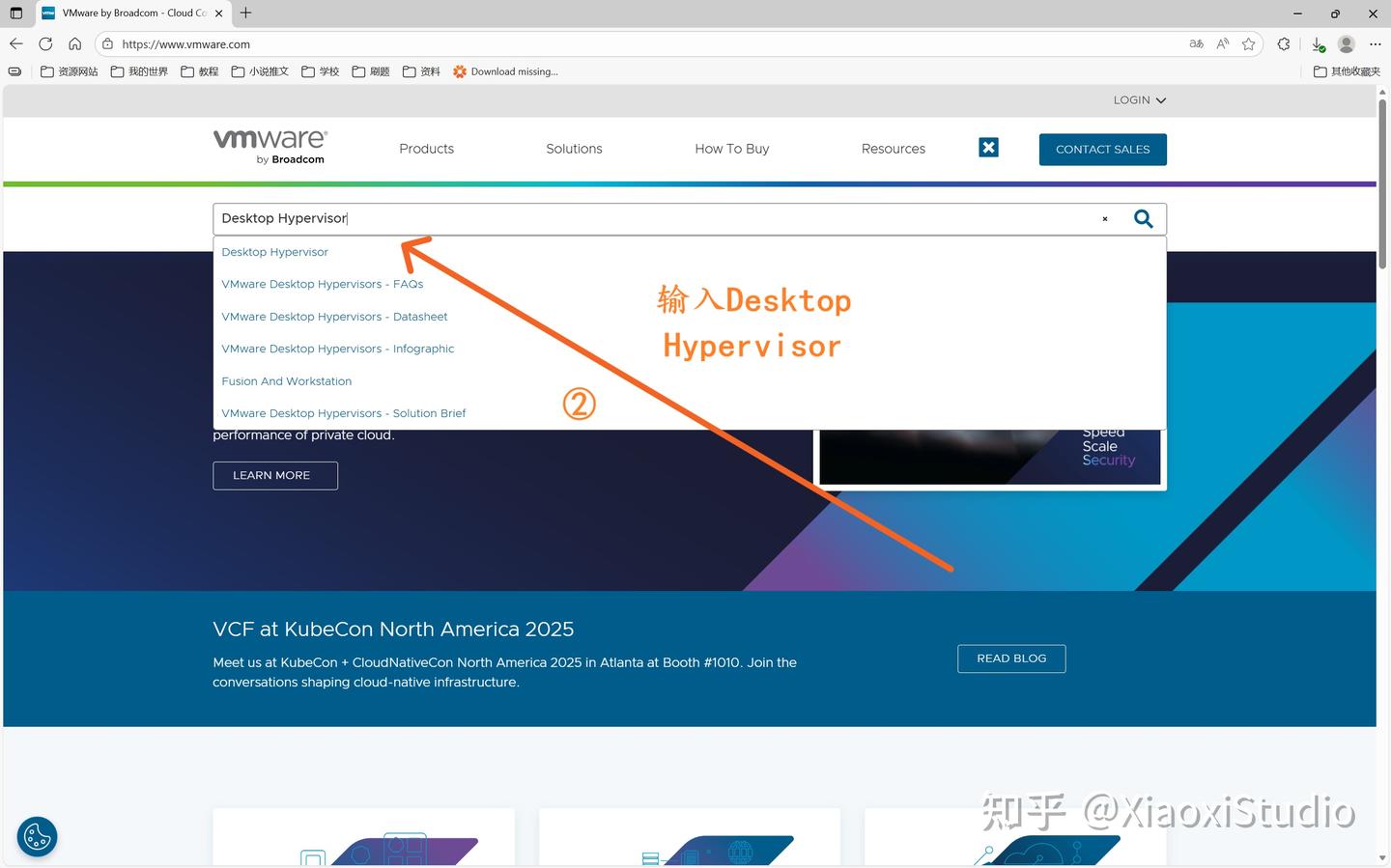Open the Products menu
The width and height of the screenshot is (1391, 868).
(x=426, y=149)
